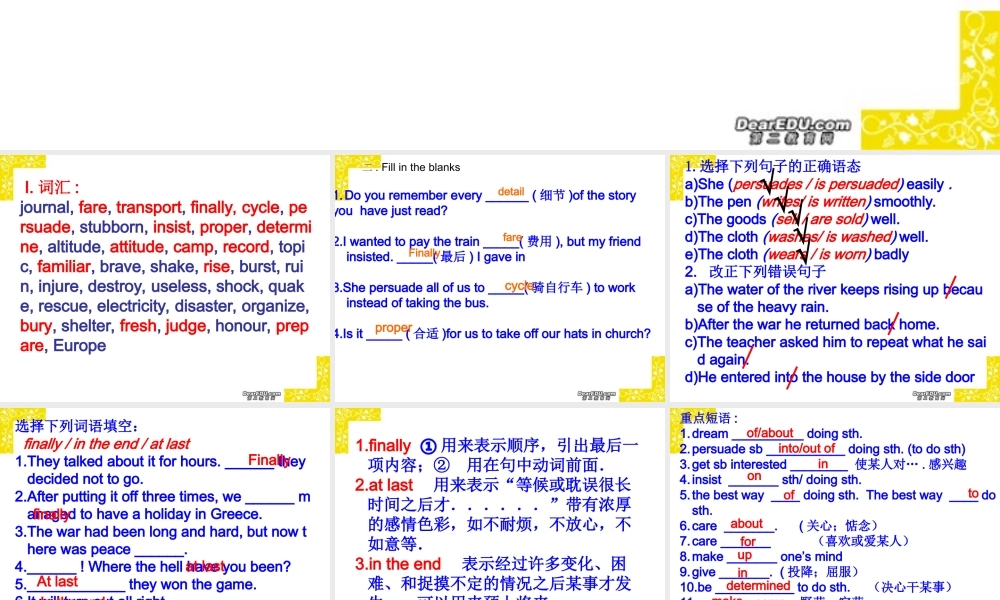Screen dimensions: 1000x600
Task: Open the vocabulary slide thumbnail starting with journal
Action: click(x=165, y=278)
